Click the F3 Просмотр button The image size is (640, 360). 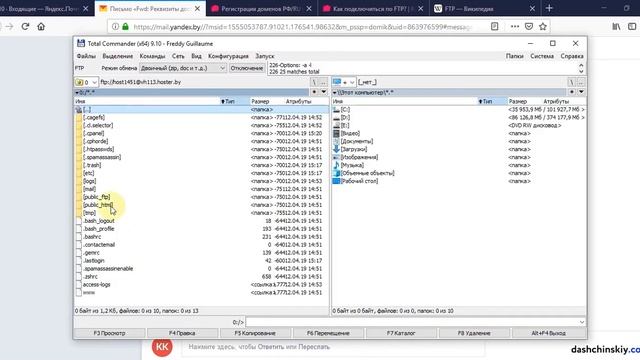coord(109,333)
